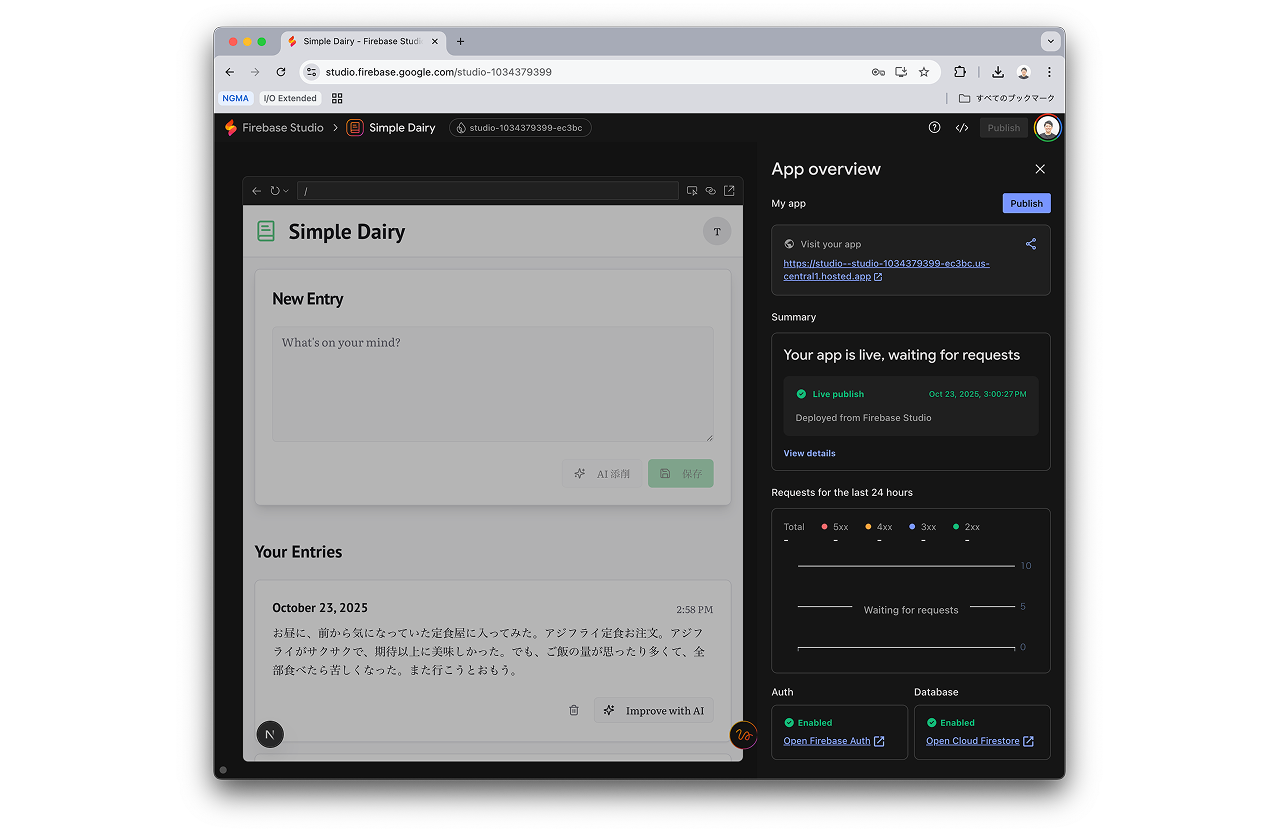Click the Simple Dairy notebook logo icon
1280x832 pixels.
(355, 128)
